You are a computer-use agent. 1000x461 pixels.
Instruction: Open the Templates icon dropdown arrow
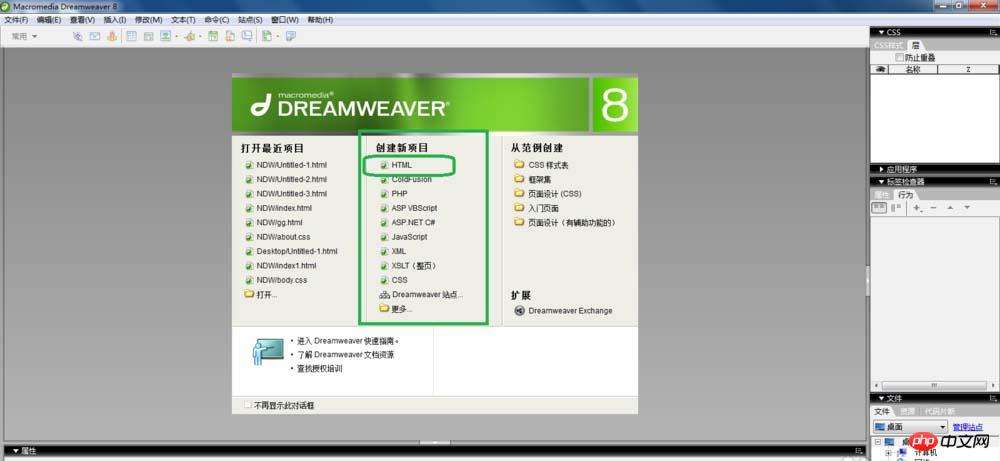click(x=277, y=36)
